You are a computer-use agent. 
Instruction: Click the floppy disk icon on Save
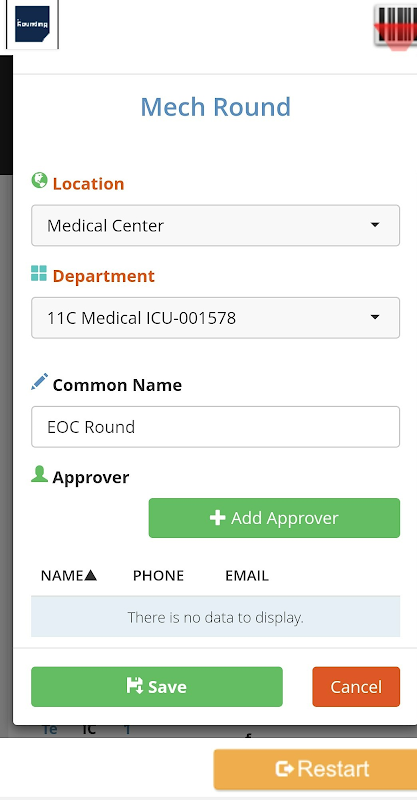click(135, 686)
